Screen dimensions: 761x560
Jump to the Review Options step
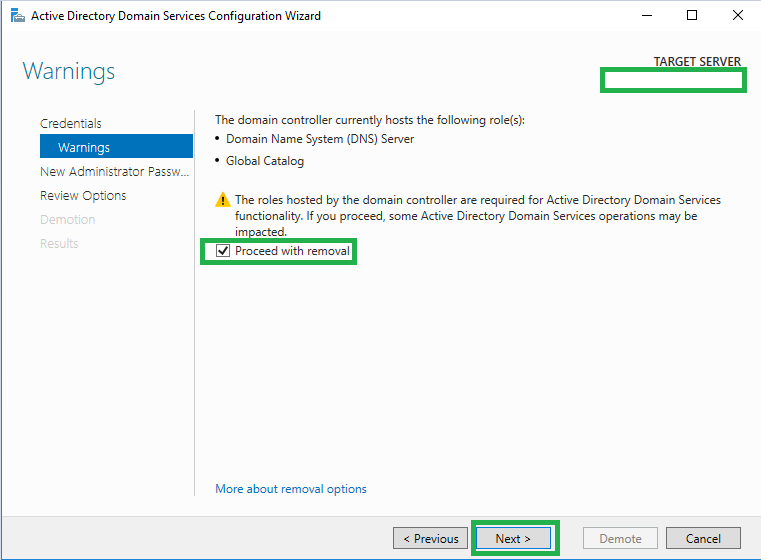coord(83,196)
